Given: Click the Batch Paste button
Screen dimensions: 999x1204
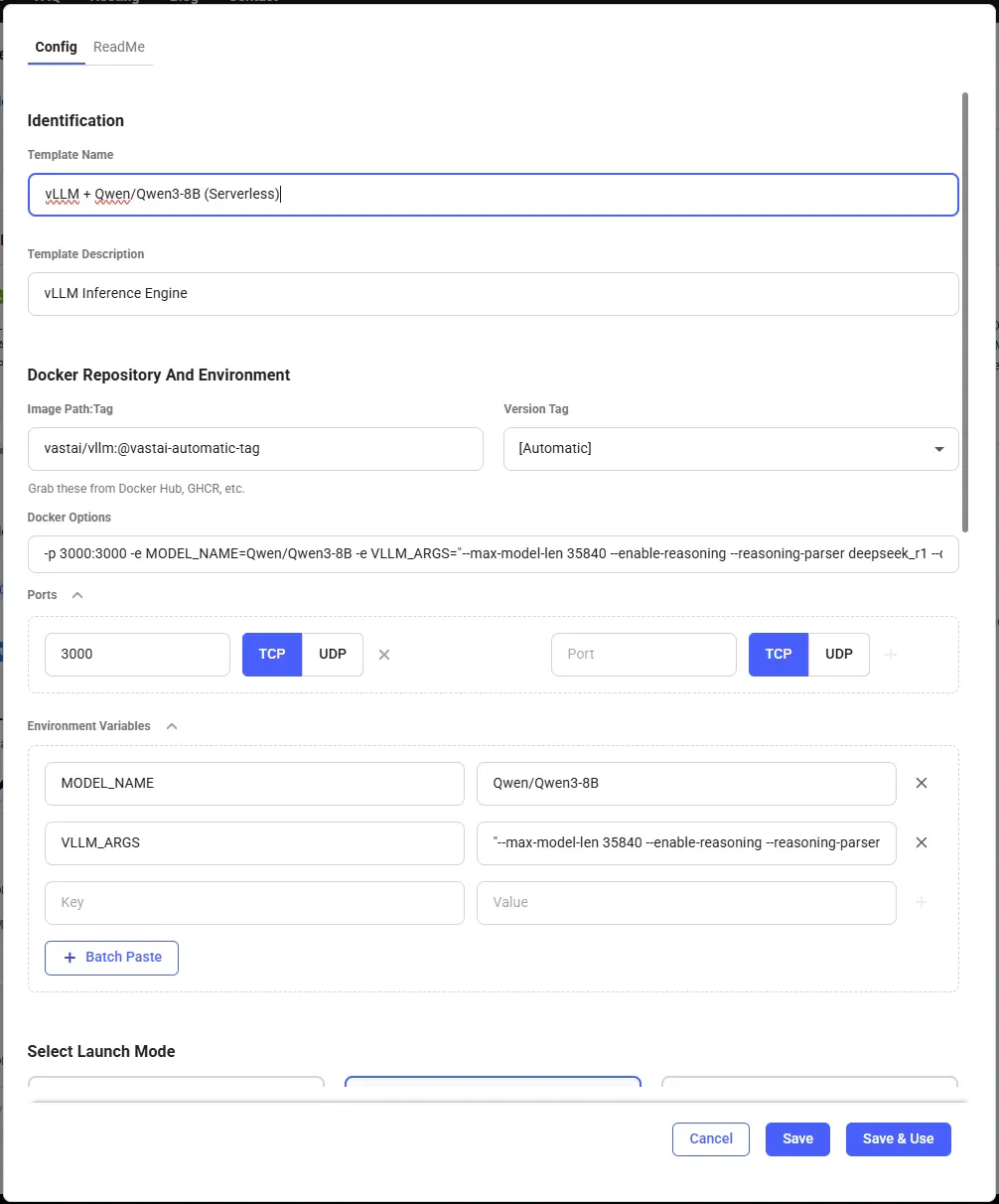Looking at the screenshot, I should [111, 958].
